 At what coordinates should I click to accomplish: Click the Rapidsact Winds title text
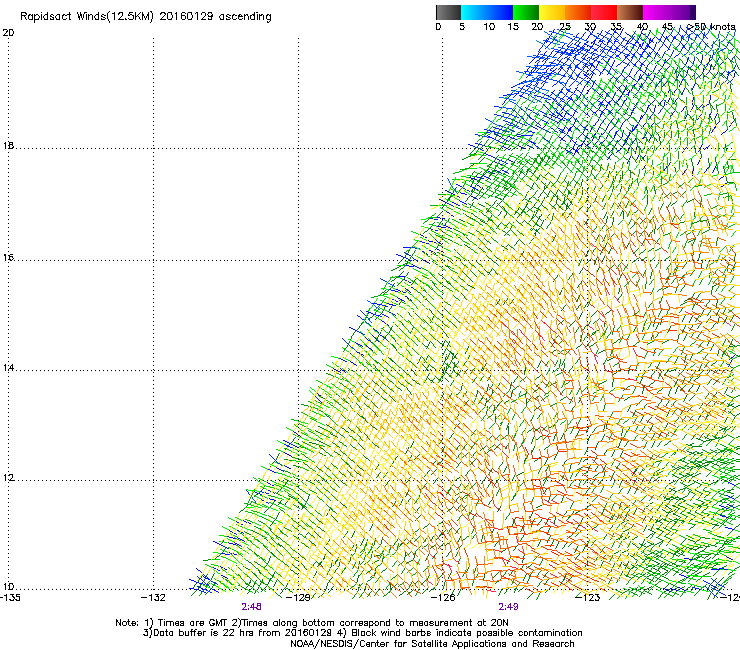point(146,17)
